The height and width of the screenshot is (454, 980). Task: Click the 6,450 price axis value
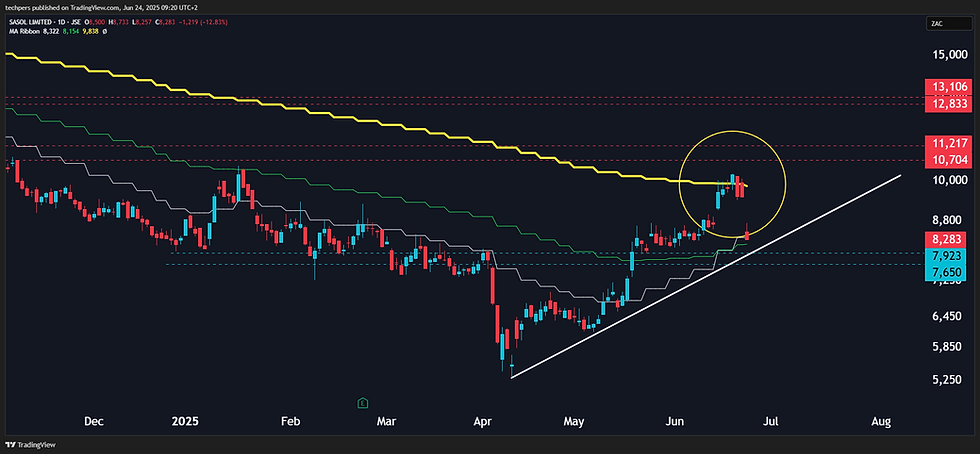coord(946,317)
